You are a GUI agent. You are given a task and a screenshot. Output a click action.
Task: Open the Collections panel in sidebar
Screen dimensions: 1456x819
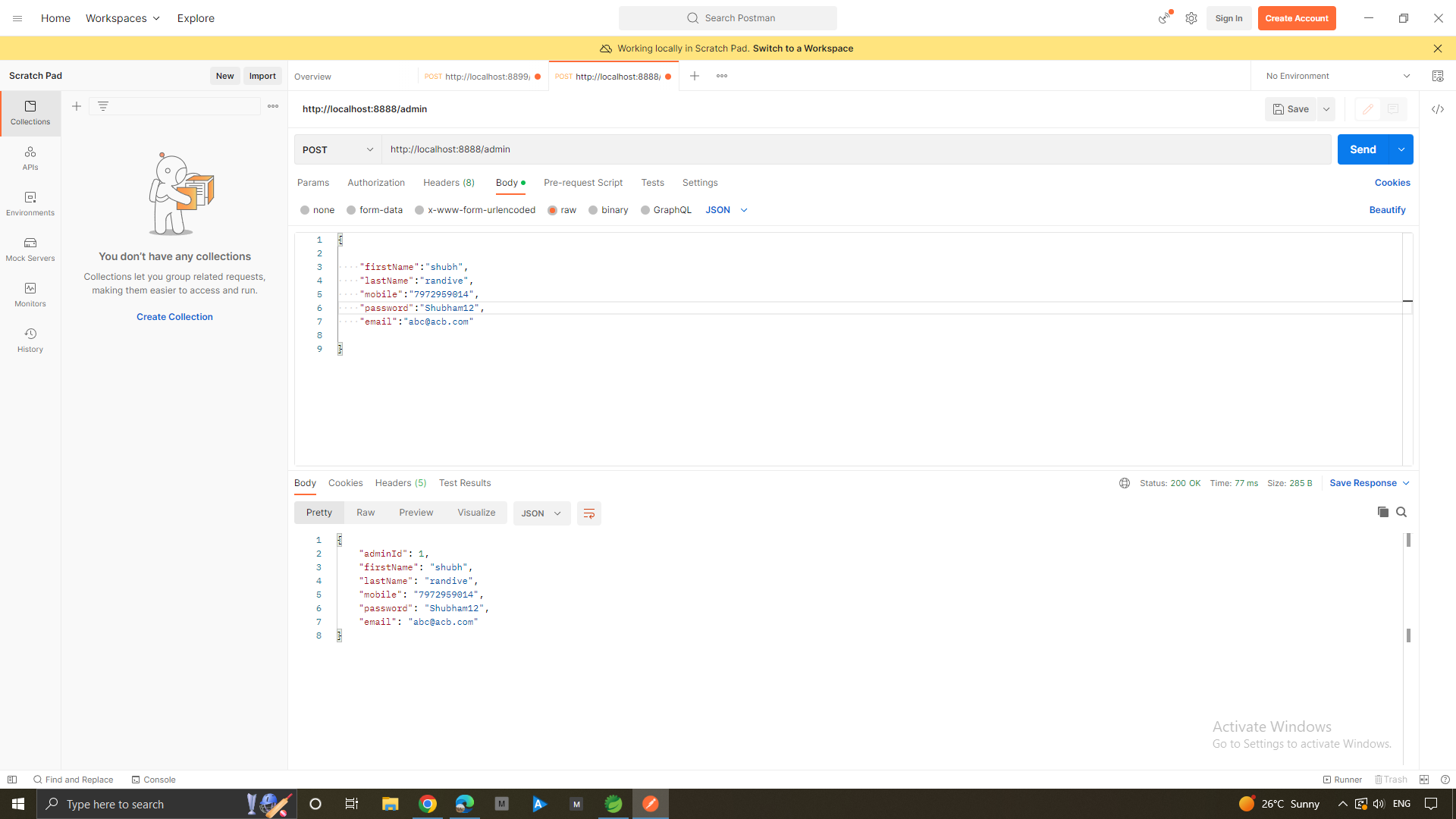click(x=30, y=112)
